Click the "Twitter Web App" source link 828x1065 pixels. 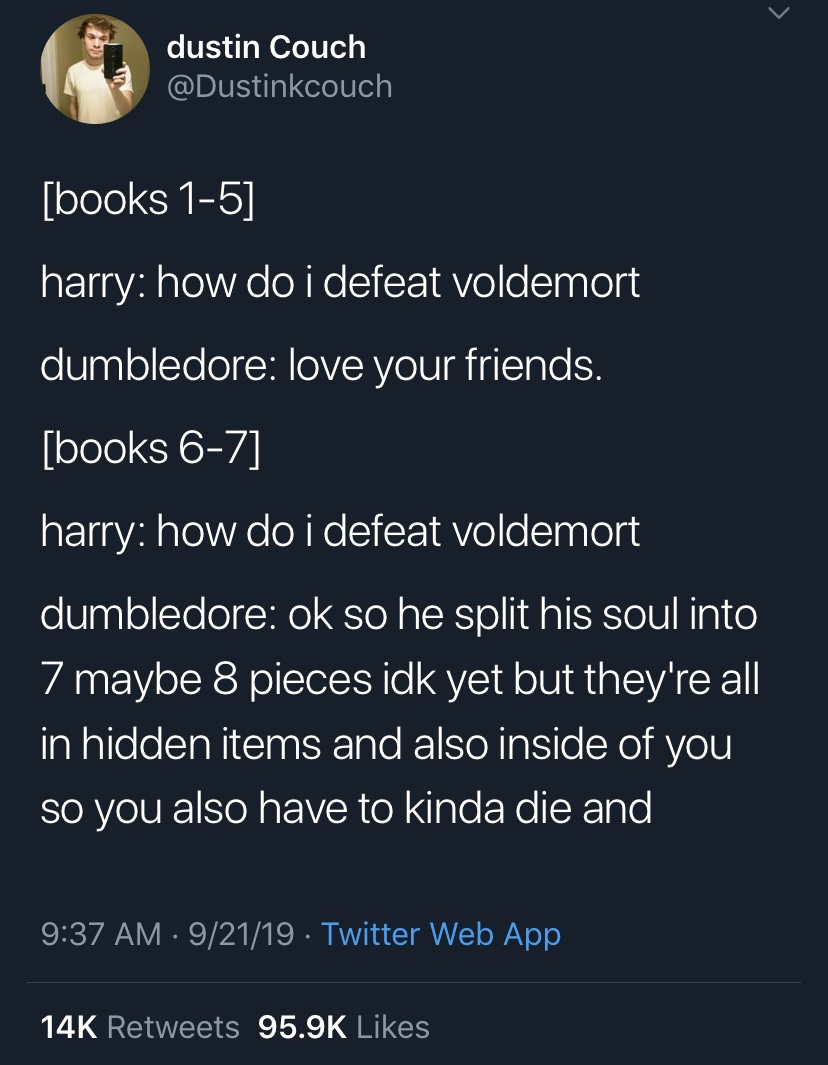pos(441,933)
